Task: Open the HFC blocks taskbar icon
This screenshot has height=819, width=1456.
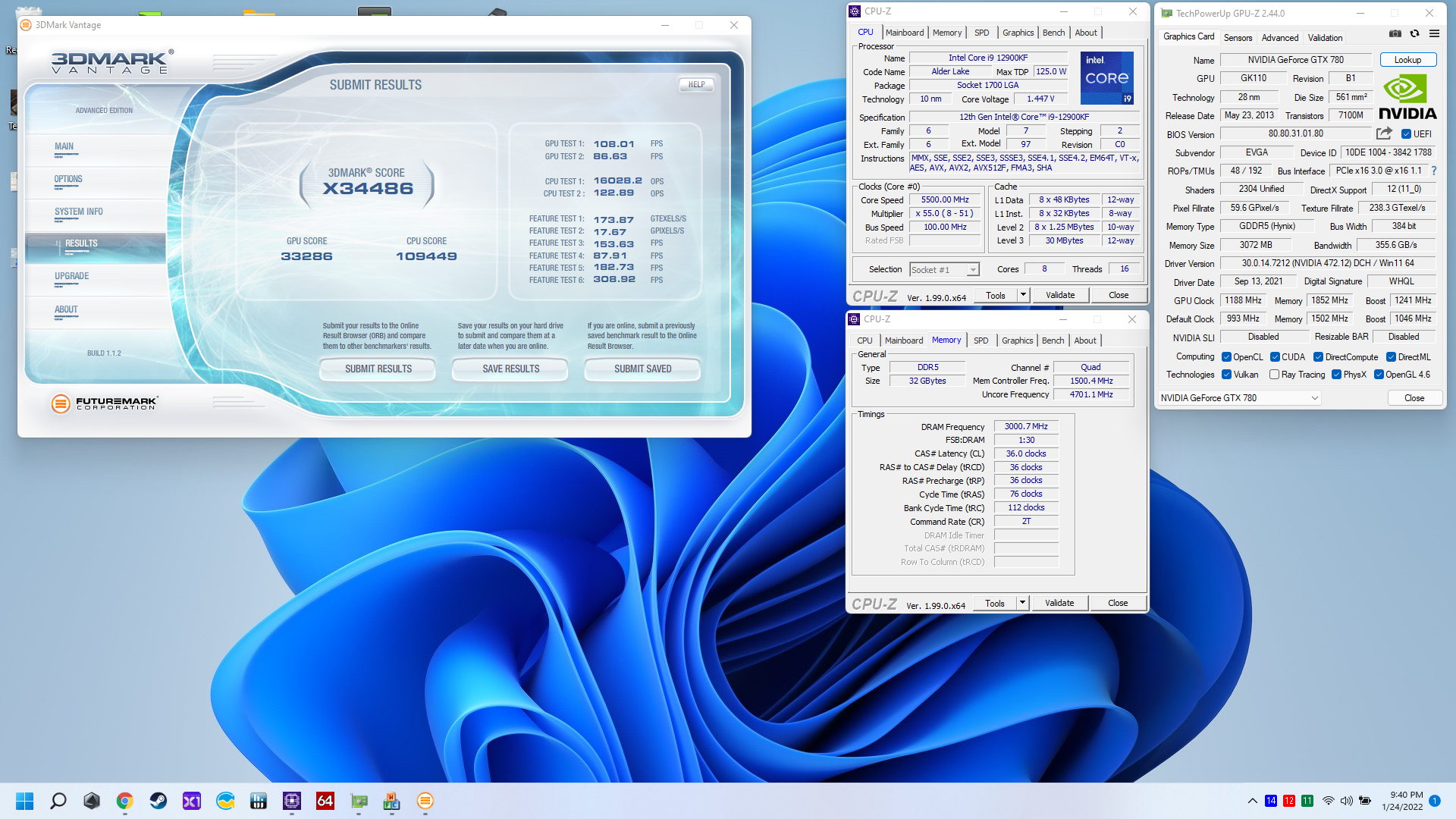Action: (x=391, y=801)
